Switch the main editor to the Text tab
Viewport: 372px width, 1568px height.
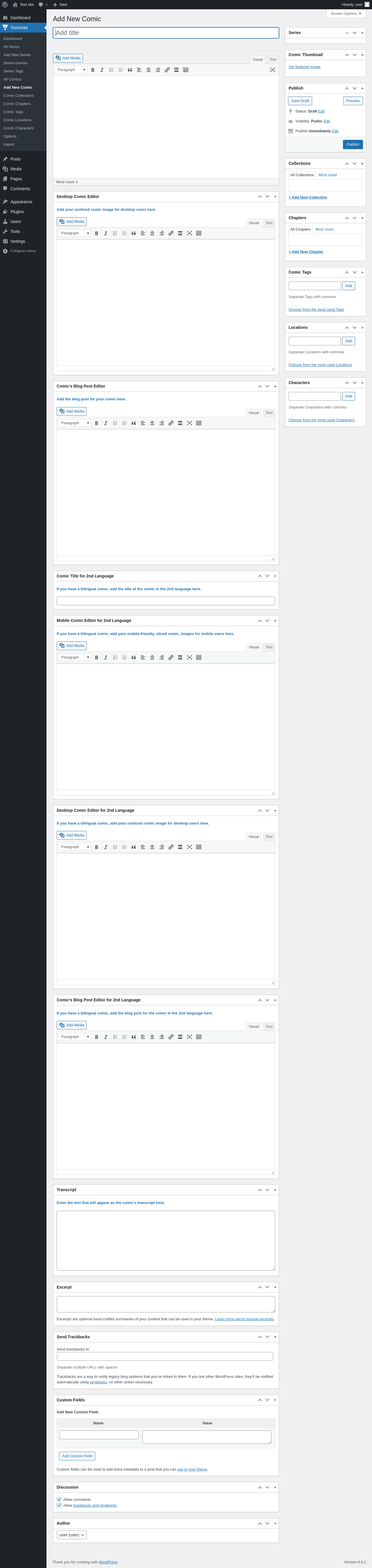coord(273,60)
